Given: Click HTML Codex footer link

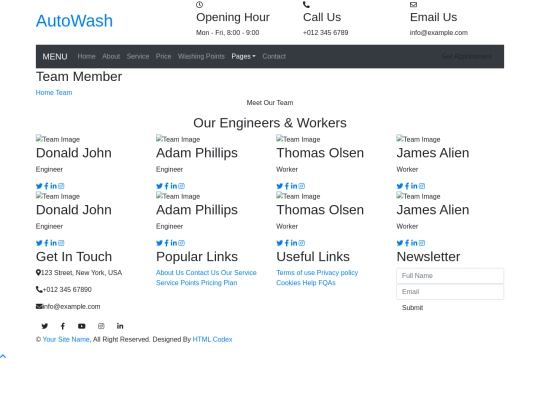Looking at the screenshot, I should pyautogui.click(x=212, y=340).
